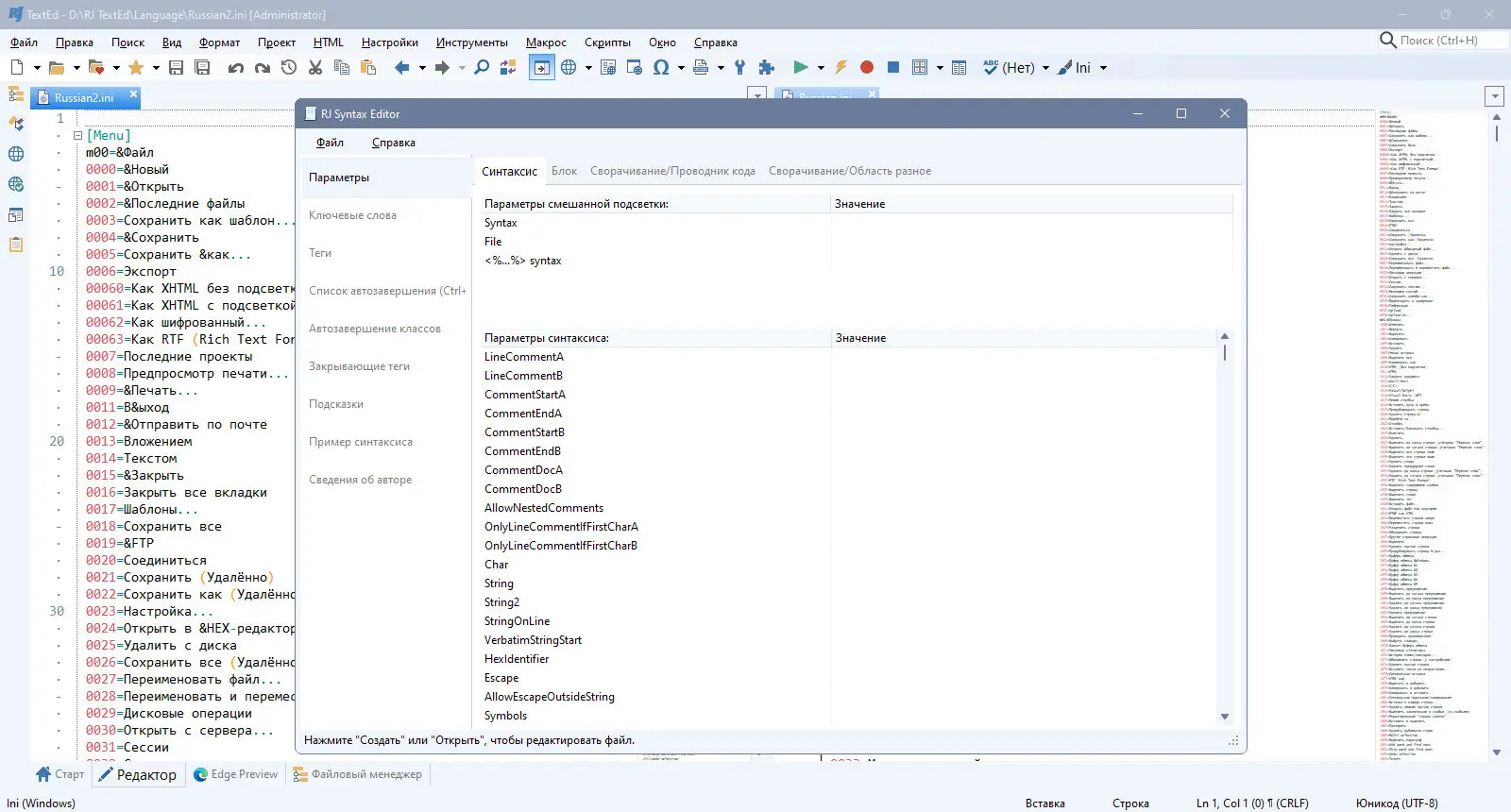The height and width of the screenshot is (812, 1511).
Task: Close the Russian2.ini tab
Action: [133, 94]
